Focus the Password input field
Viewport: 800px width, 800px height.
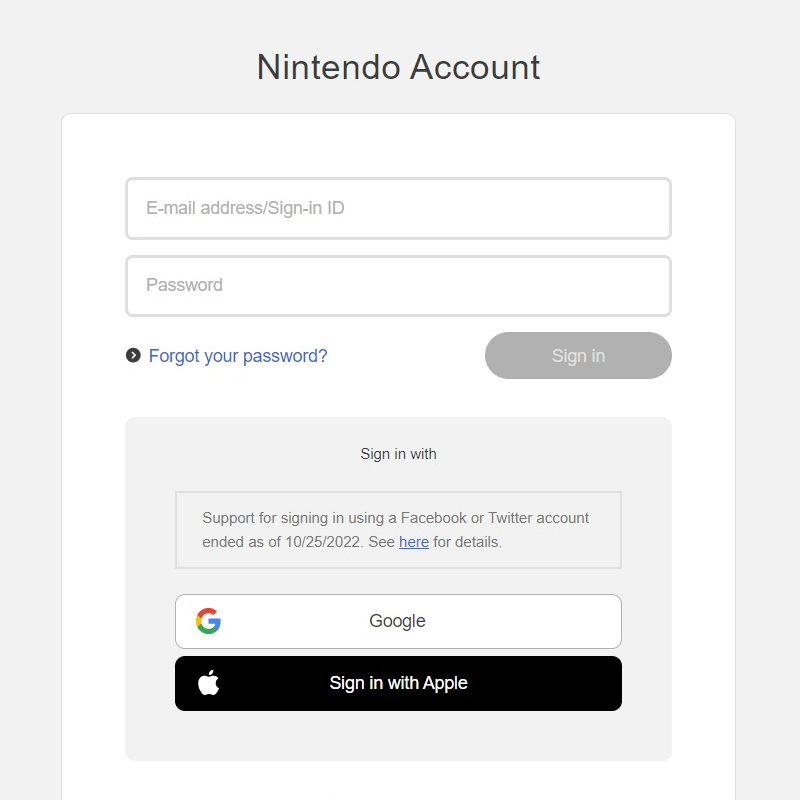(398, 286)
